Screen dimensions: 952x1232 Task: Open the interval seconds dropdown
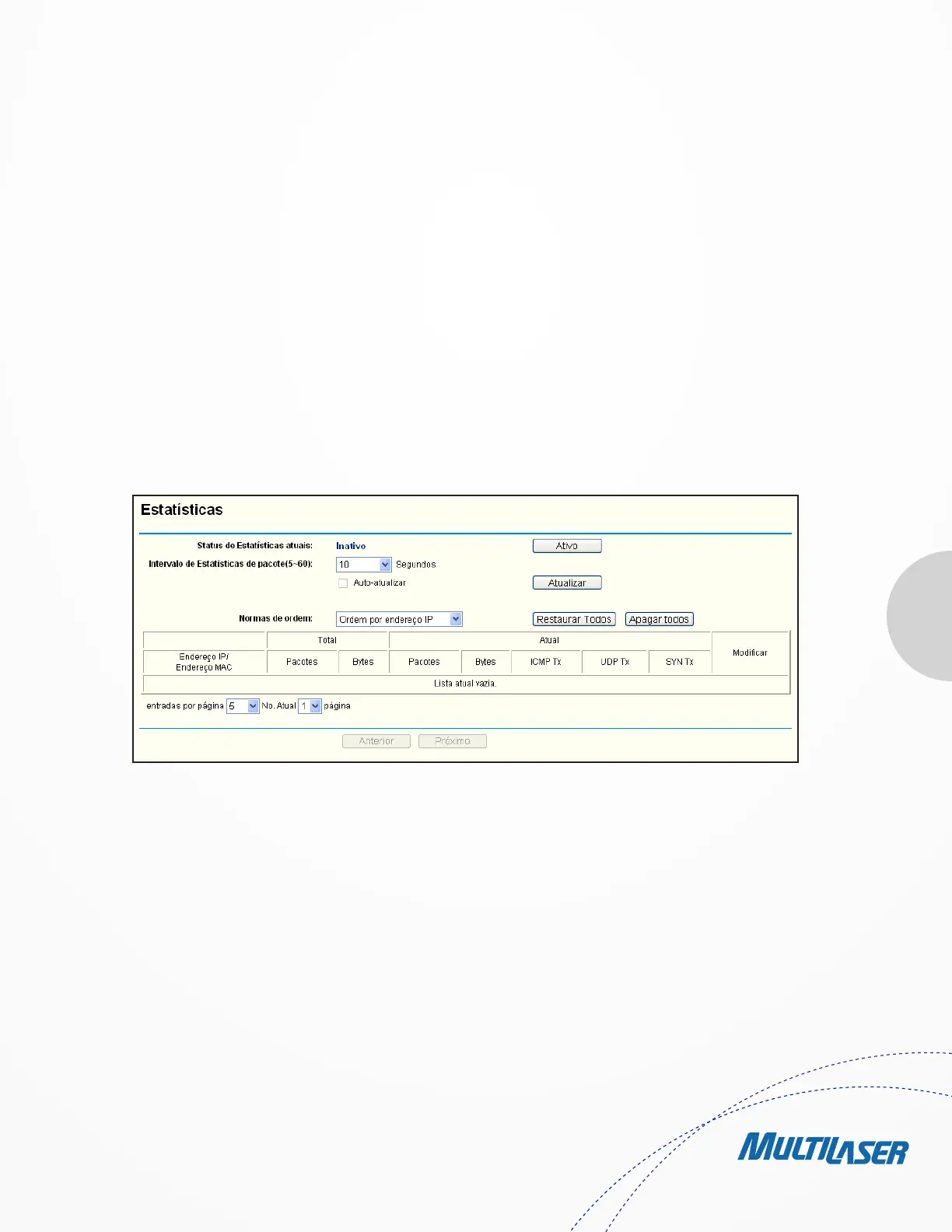coord(364,565)
